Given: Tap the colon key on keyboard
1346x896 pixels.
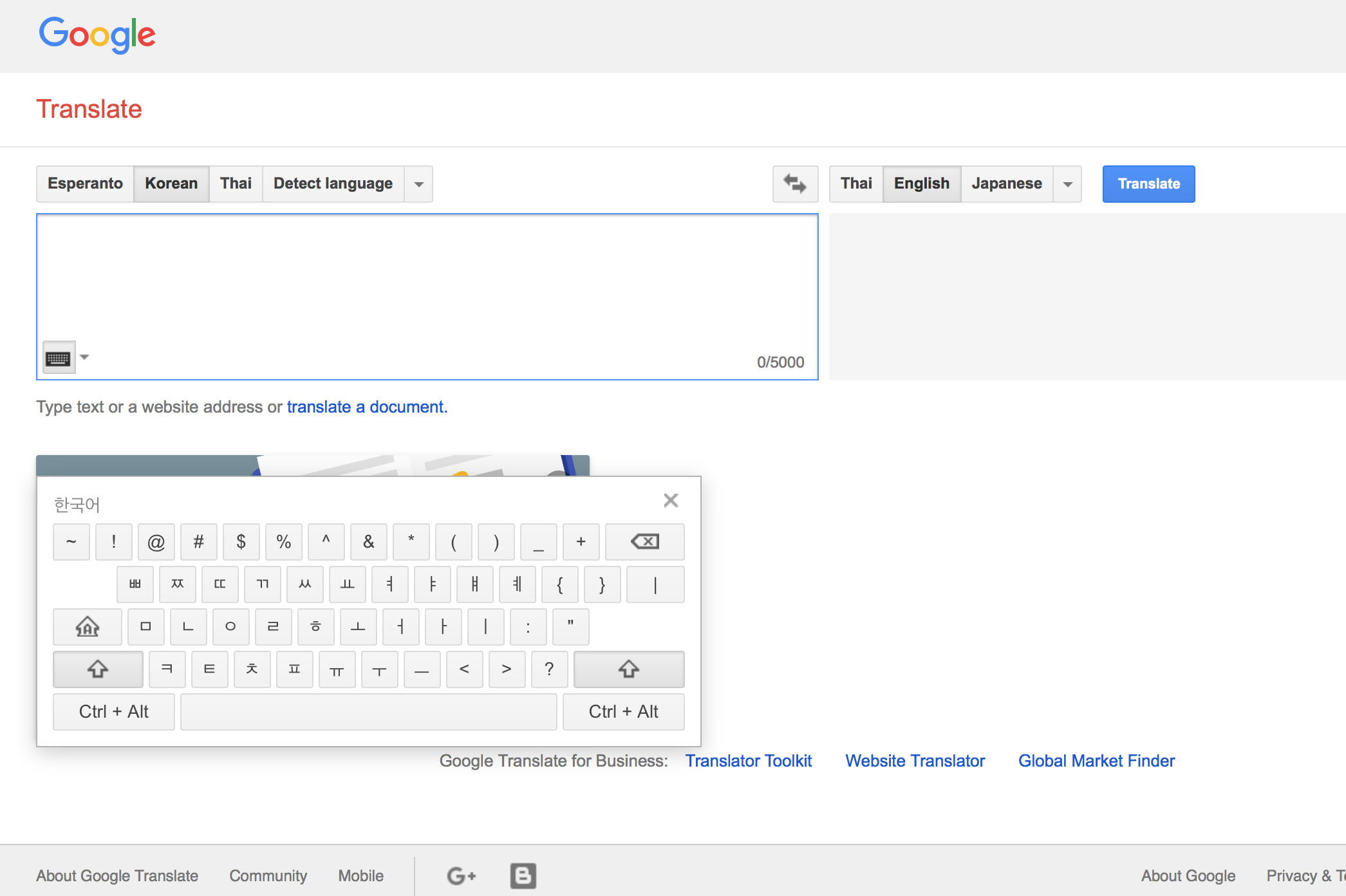Looking at the screenshot, I should 528,626.
